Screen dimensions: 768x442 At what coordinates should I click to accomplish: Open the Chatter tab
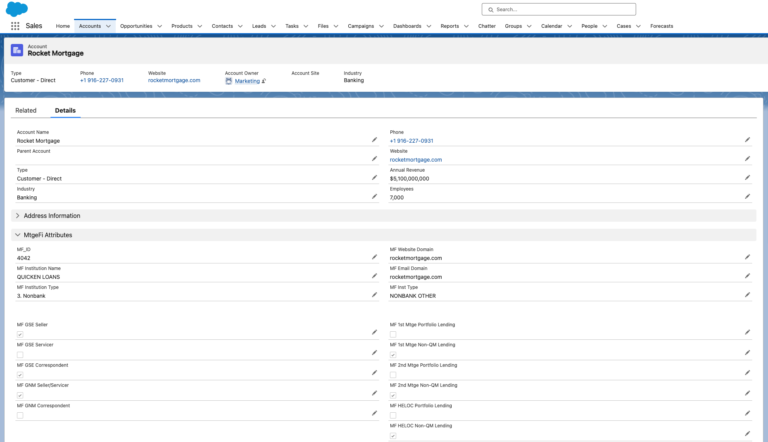pyautogui.click(x=487, y=26)
